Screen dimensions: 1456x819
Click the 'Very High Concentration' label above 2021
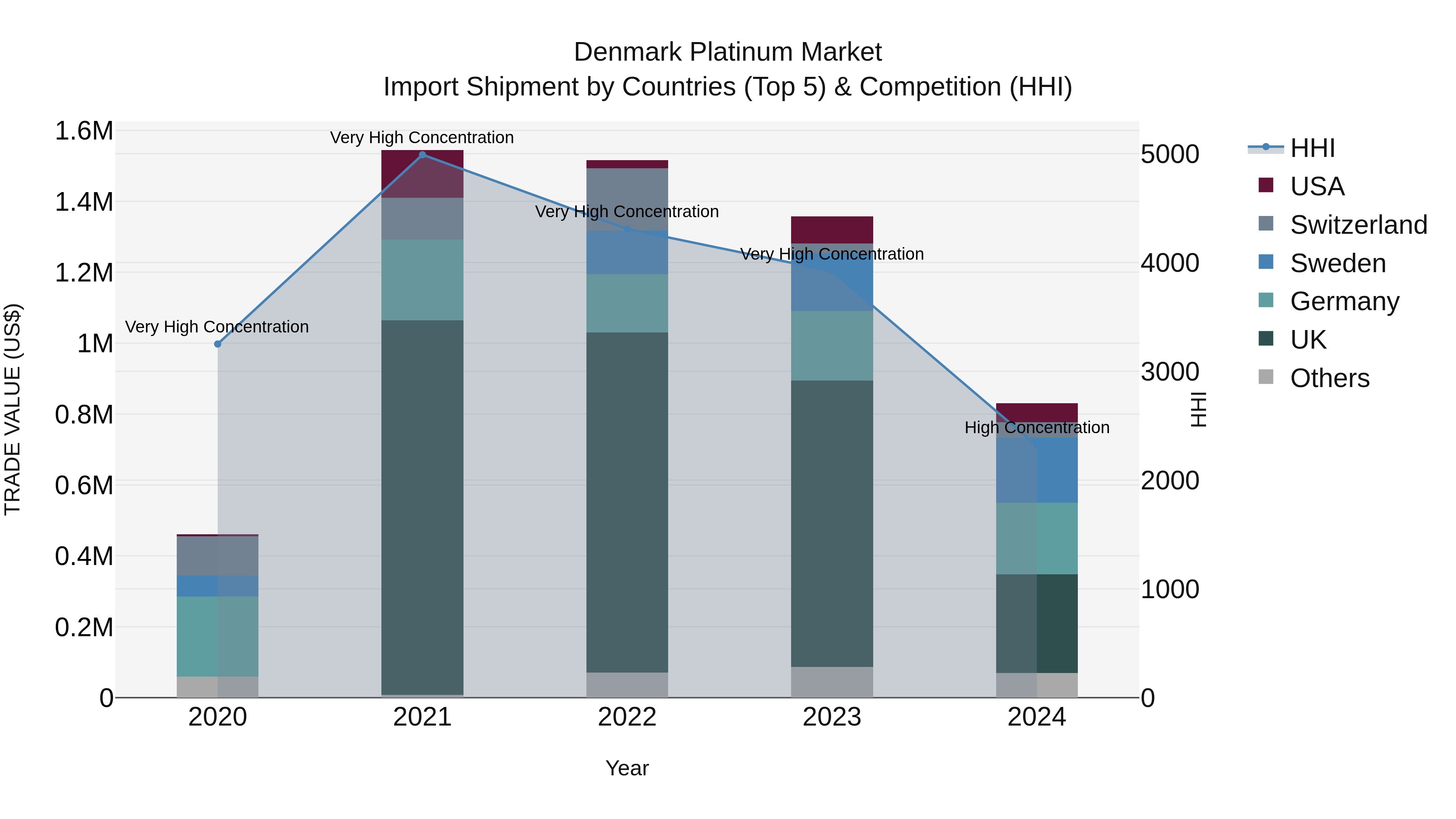click(422, 138)
